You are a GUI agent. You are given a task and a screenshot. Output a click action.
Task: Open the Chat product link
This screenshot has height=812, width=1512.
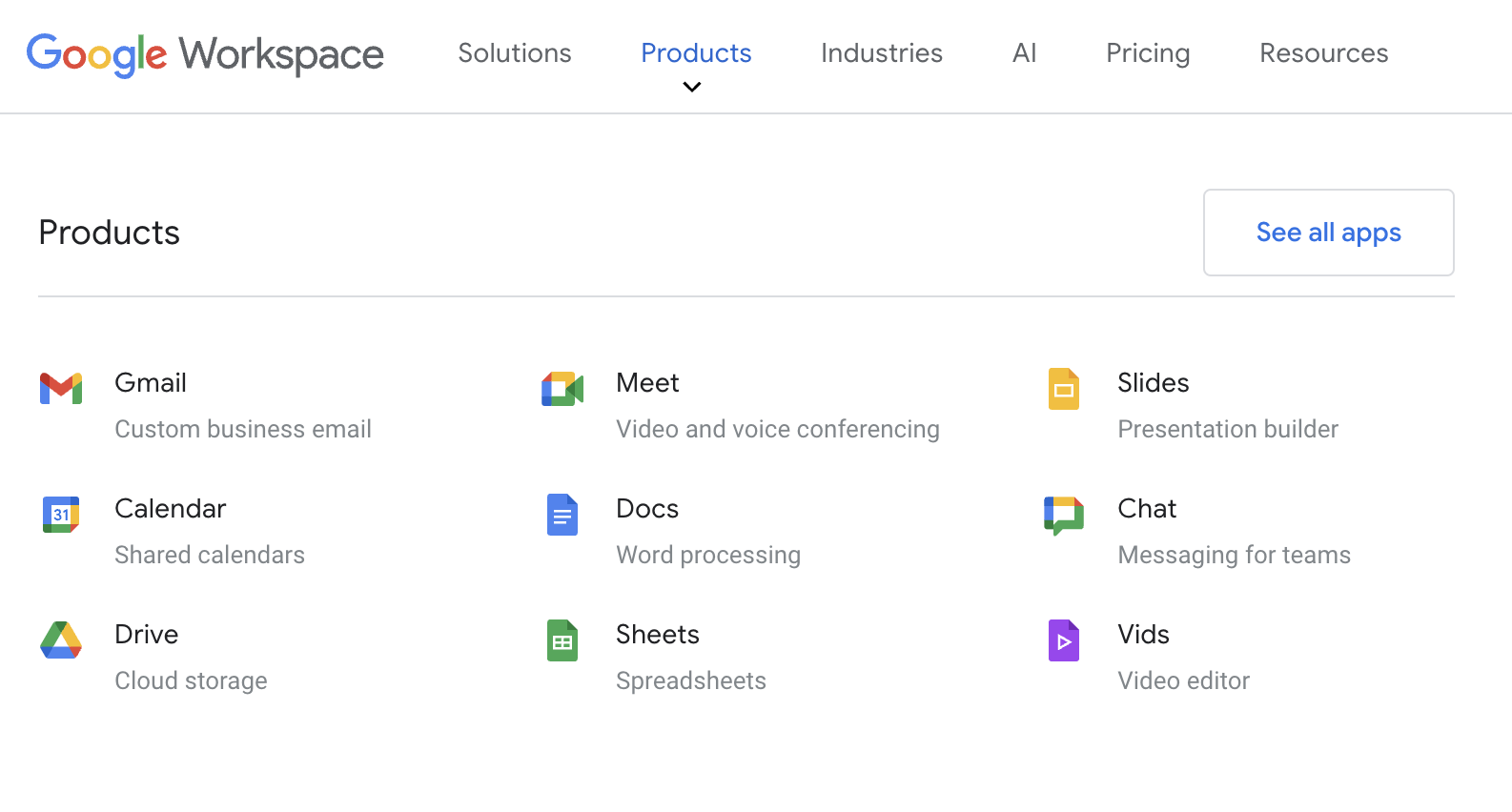[1148, 509]
